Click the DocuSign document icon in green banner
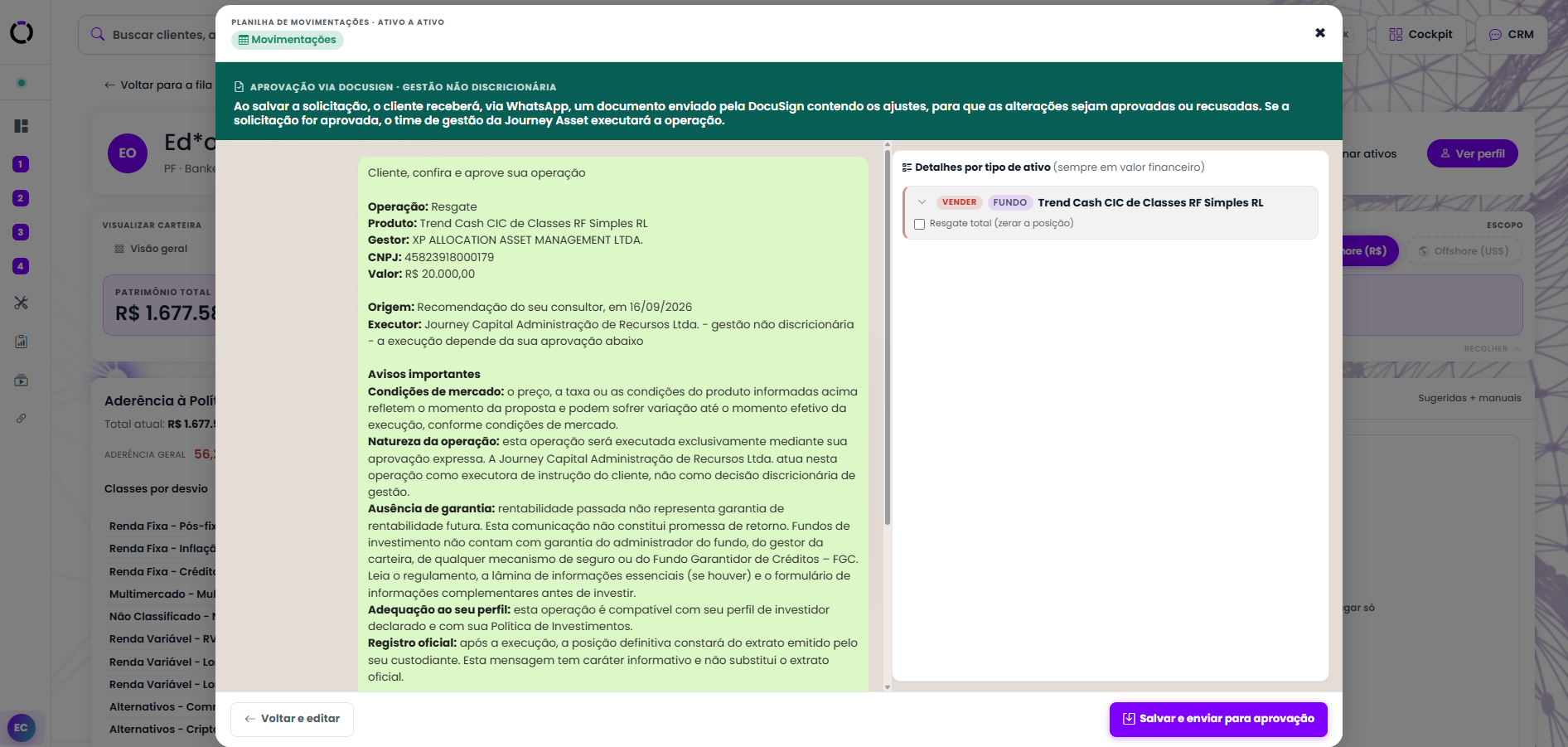The width and height of the screenshot is (1568, 747). 239,87
